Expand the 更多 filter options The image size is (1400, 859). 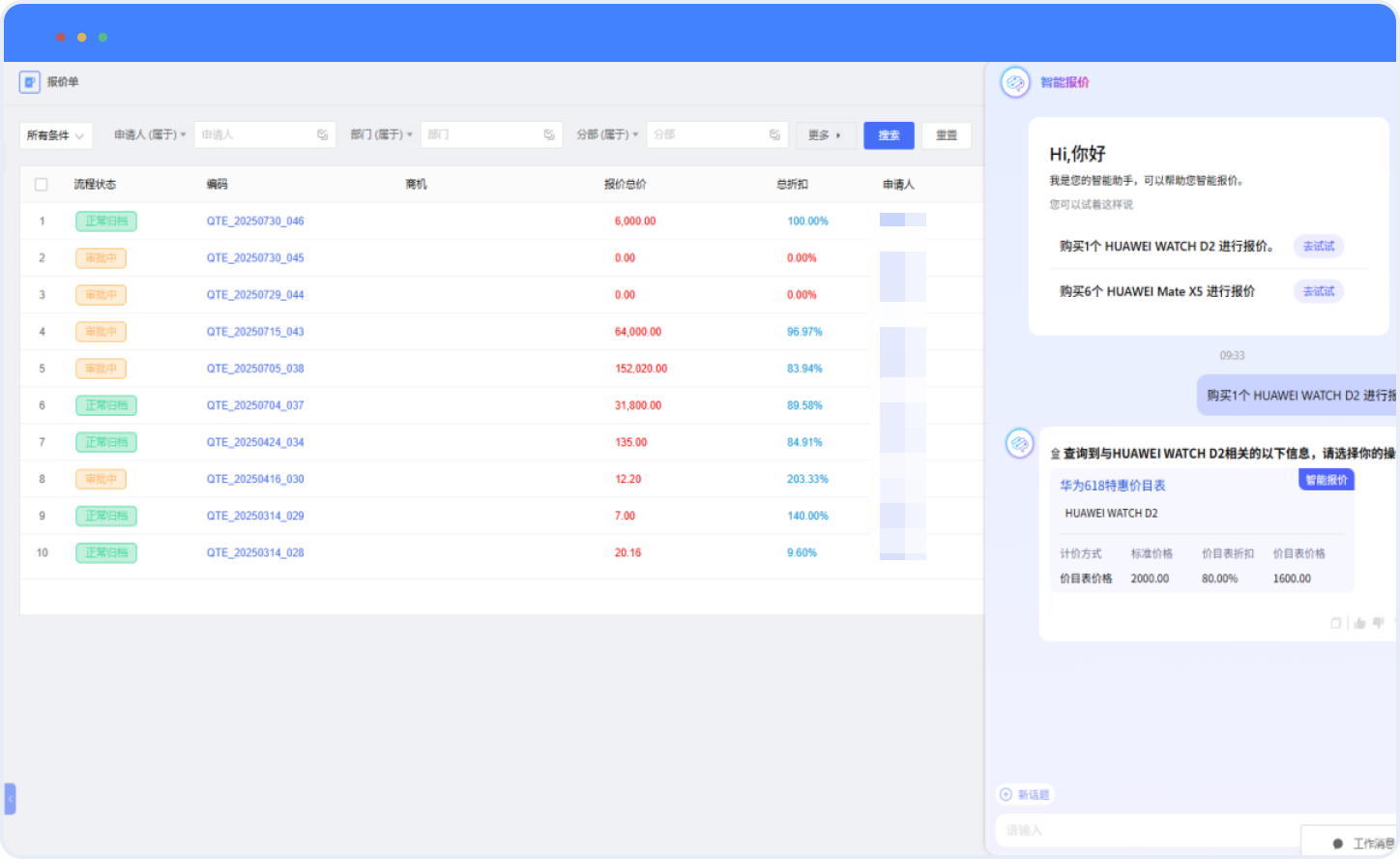(x=825, y=135)
